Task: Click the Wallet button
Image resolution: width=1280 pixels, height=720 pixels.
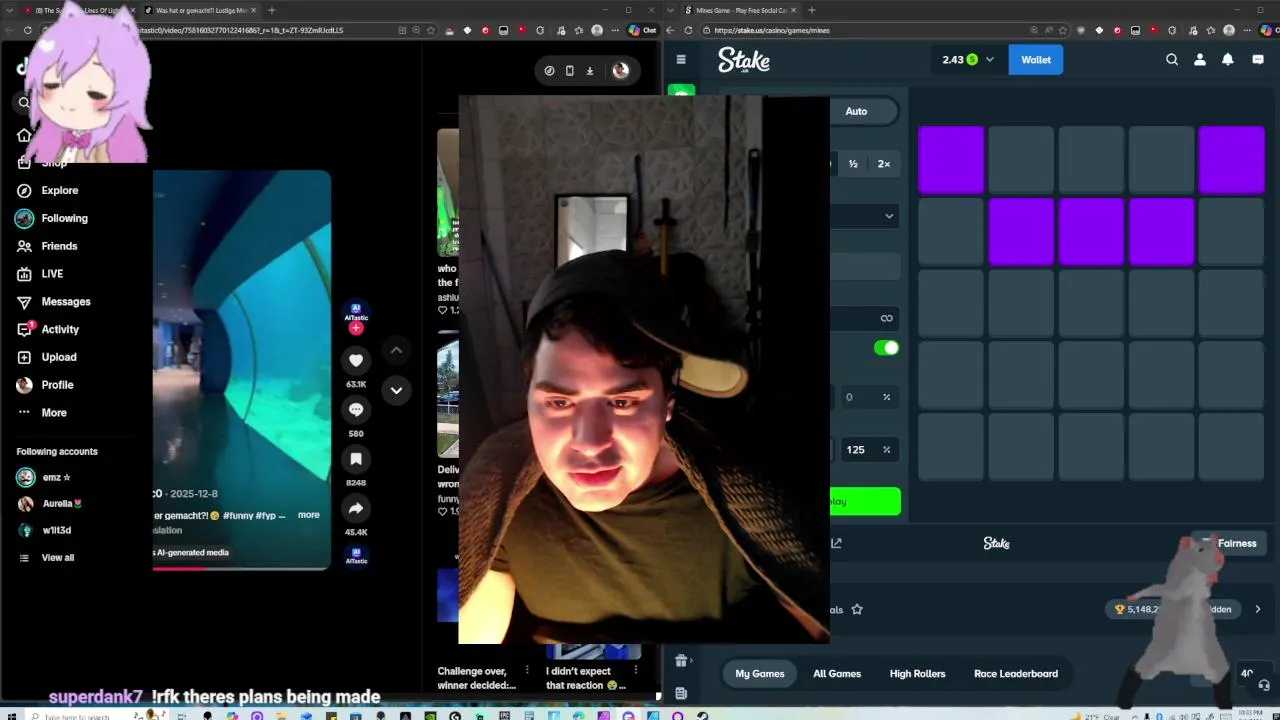Action: [x=1036, y=60]
